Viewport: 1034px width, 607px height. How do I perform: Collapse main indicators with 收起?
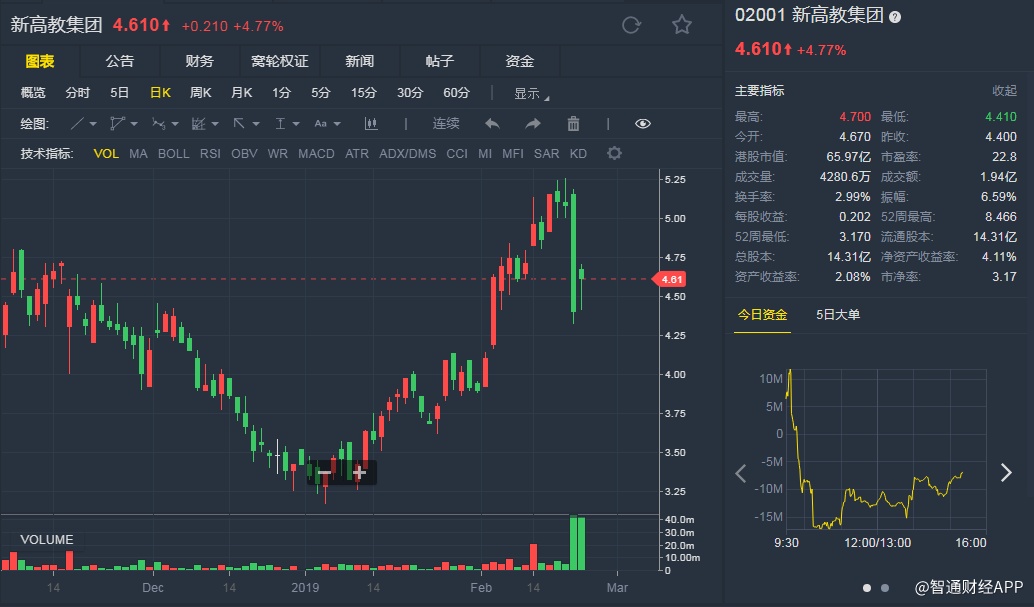pyautogui.click(x=1004, y=91)
